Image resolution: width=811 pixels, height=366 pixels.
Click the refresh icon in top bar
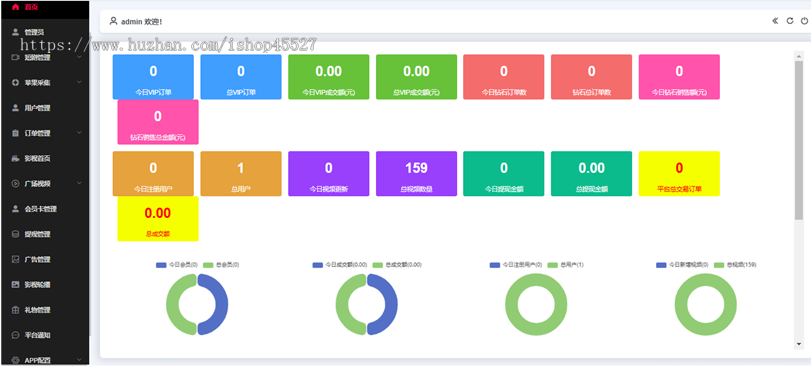click(x=790, y=21)
